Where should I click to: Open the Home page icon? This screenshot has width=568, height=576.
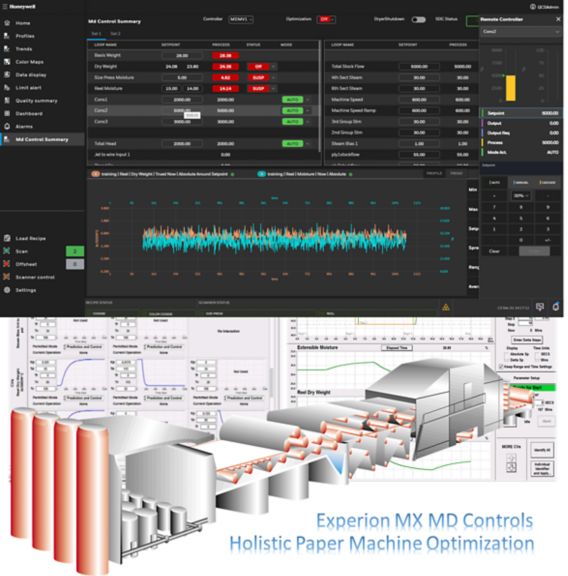click(x=7, y=23)
